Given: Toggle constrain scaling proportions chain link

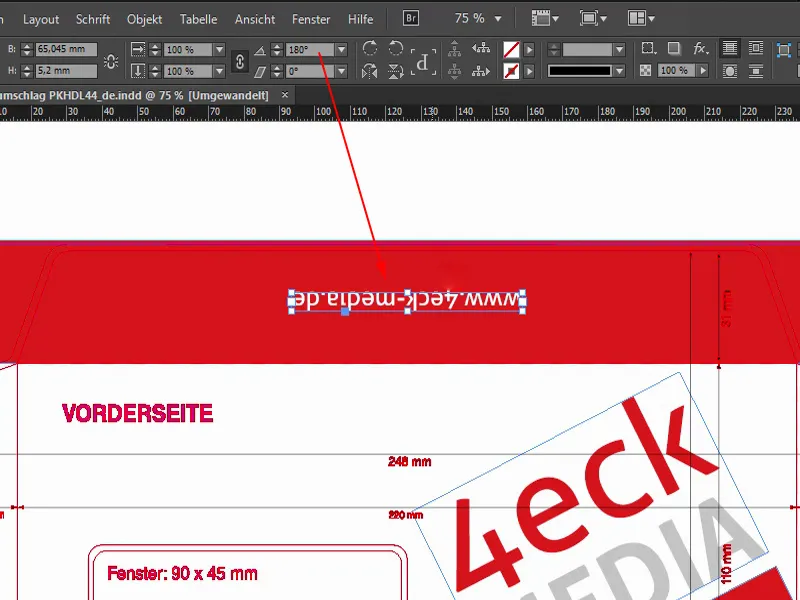Looking at the screenshot, I should (240, 61).
